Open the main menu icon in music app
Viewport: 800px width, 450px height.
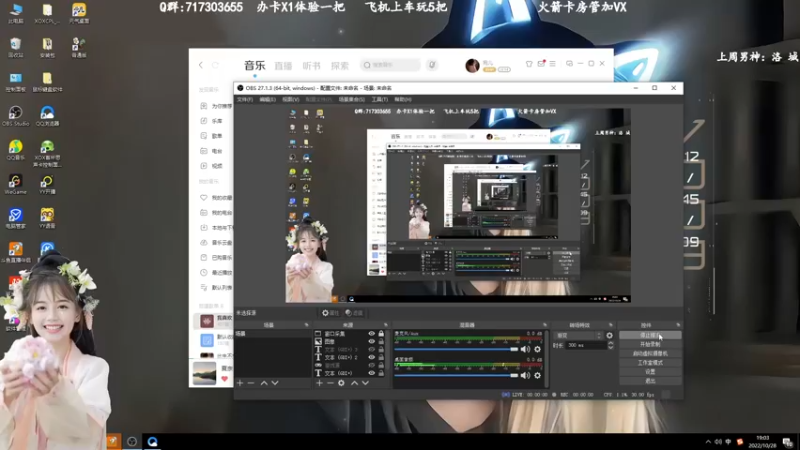[x=553, y=64]
